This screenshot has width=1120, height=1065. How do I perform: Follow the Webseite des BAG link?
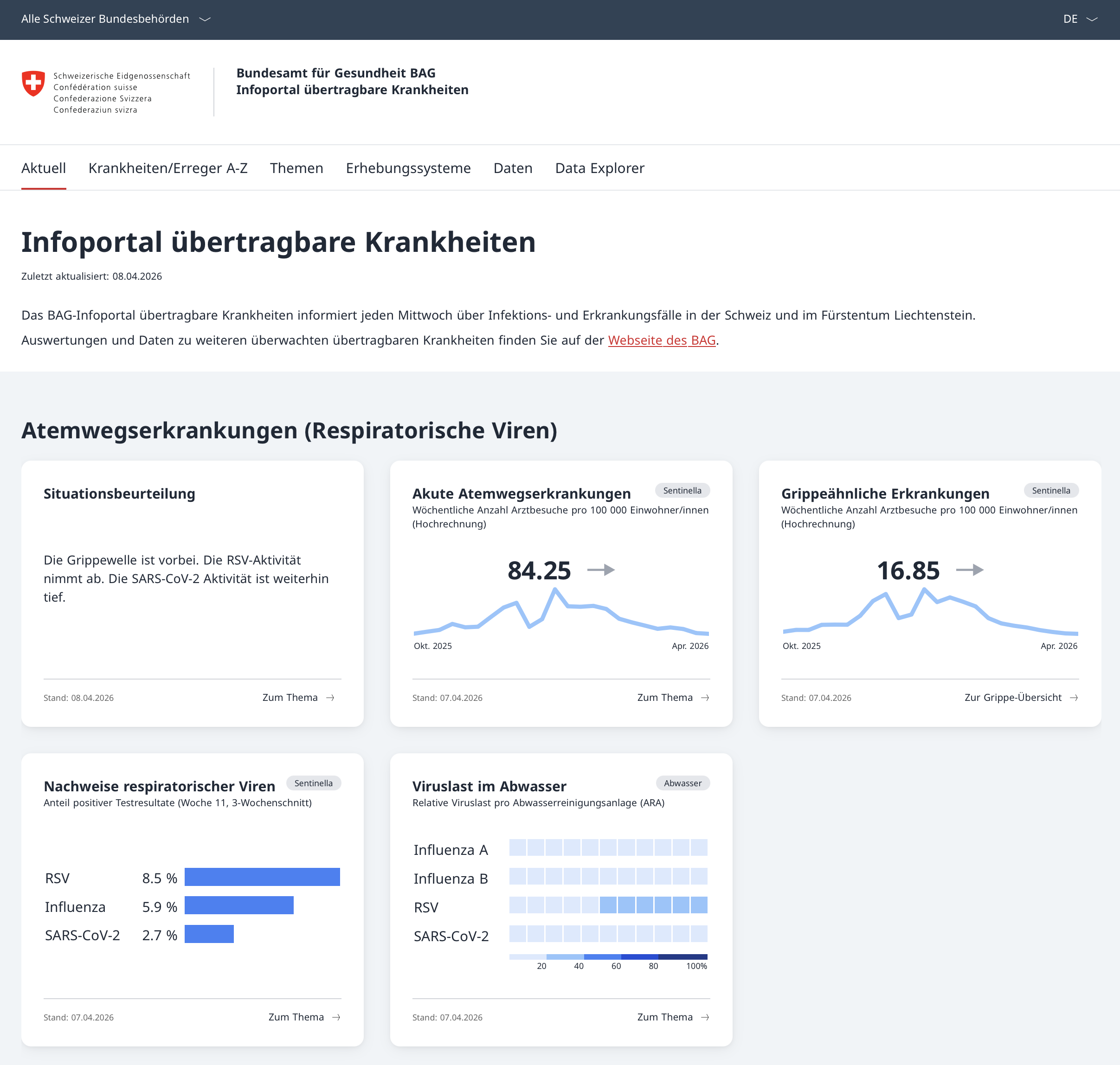(x=661, y=340)
